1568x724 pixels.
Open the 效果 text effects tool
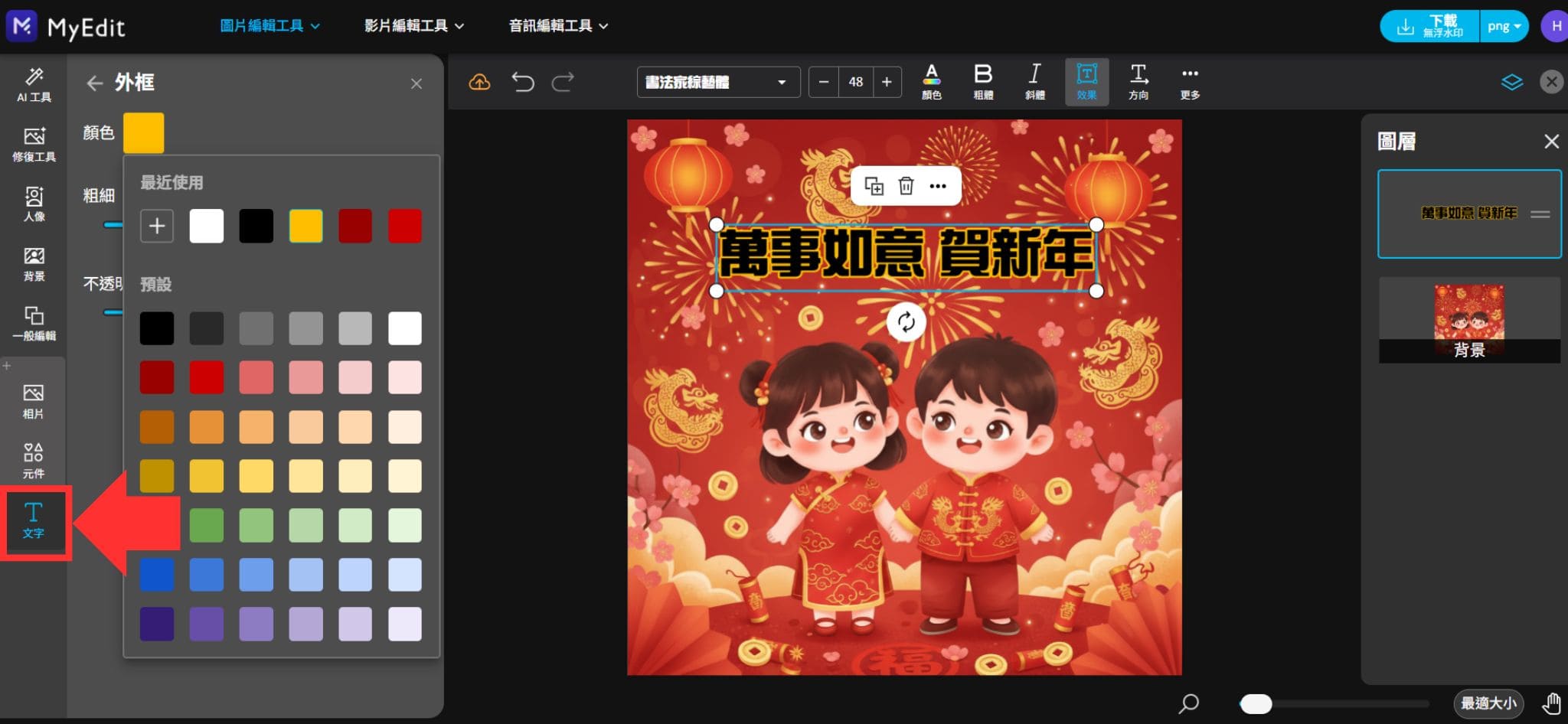click(x=1087, y=82)
